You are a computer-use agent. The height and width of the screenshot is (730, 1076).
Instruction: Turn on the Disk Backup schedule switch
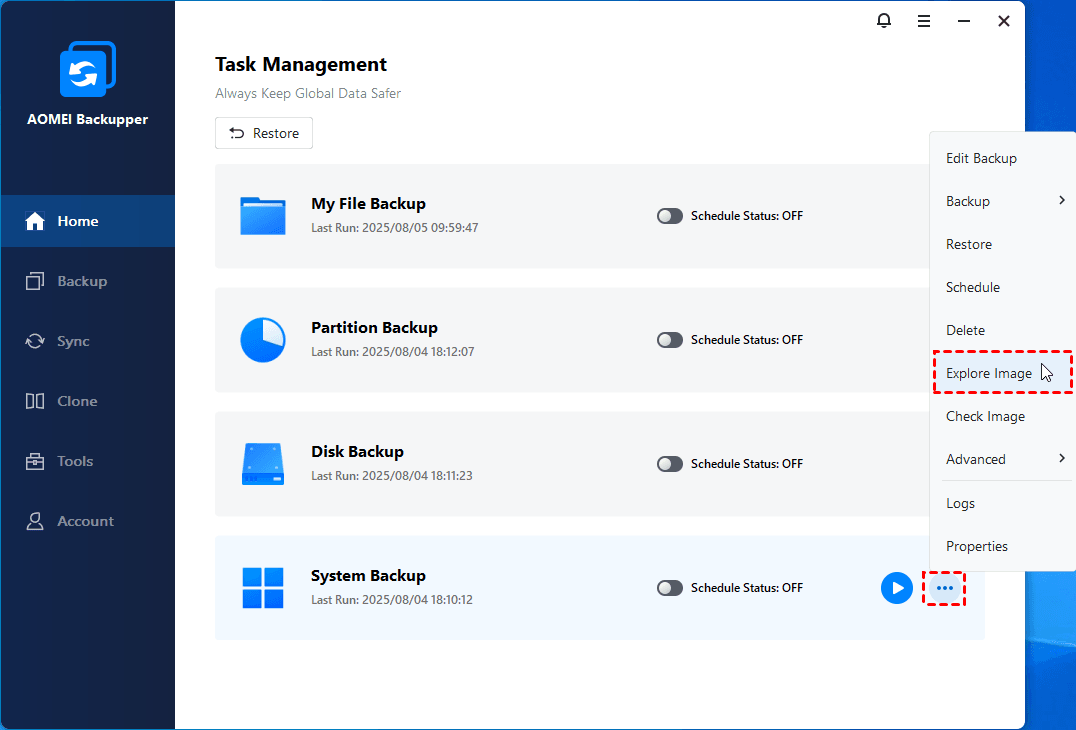670,464
